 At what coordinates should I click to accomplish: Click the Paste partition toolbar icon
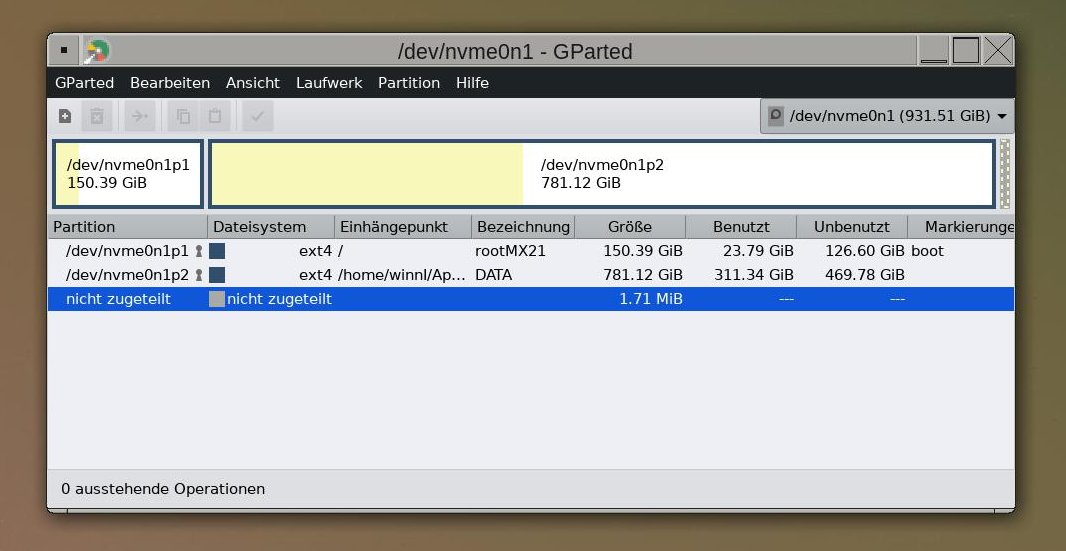[214, 116]
